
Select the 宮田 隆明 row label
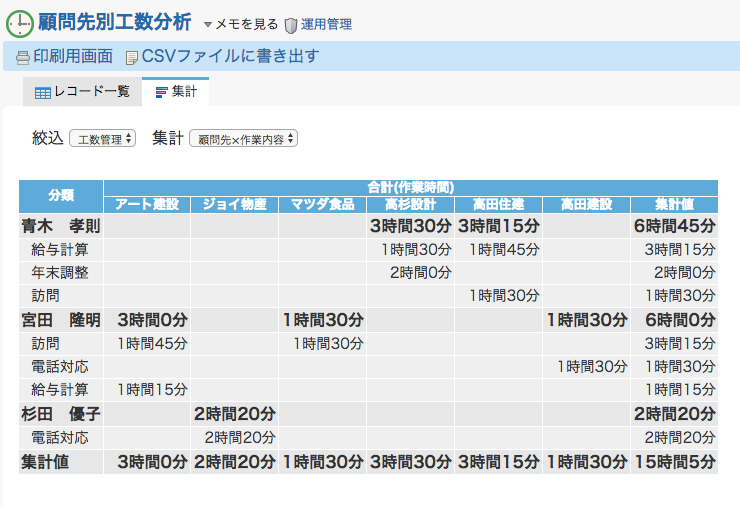pyautogui.click(x=61, y=320)
